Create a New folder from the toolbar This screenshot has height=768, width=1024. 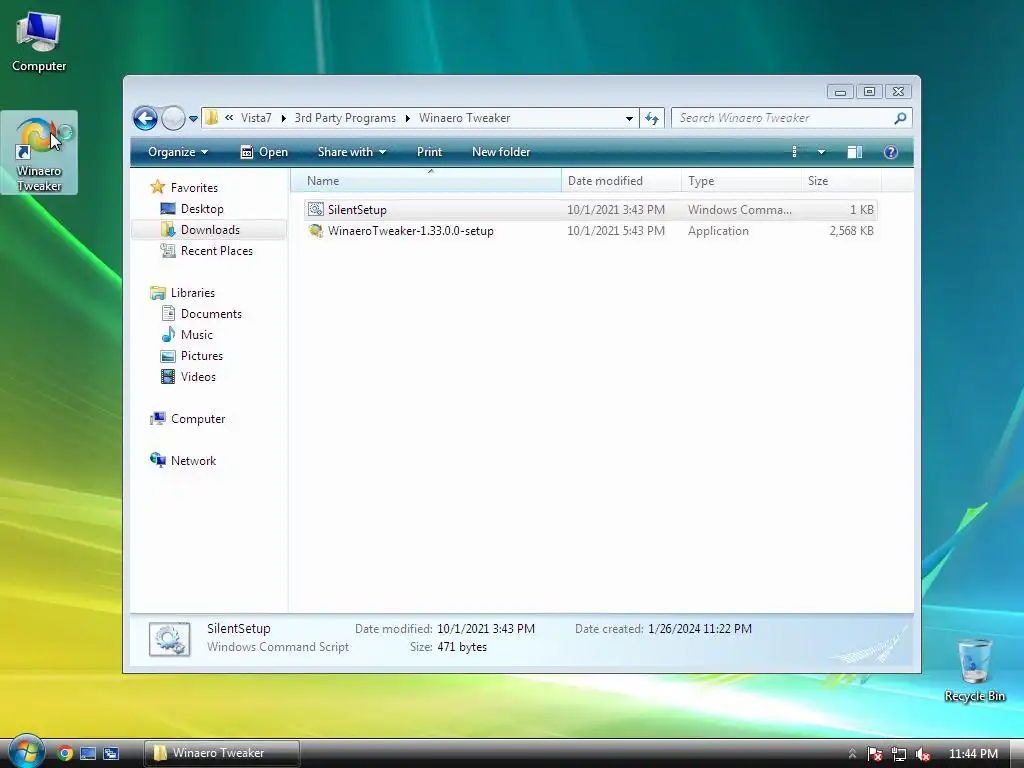click(x=501, y=152)
